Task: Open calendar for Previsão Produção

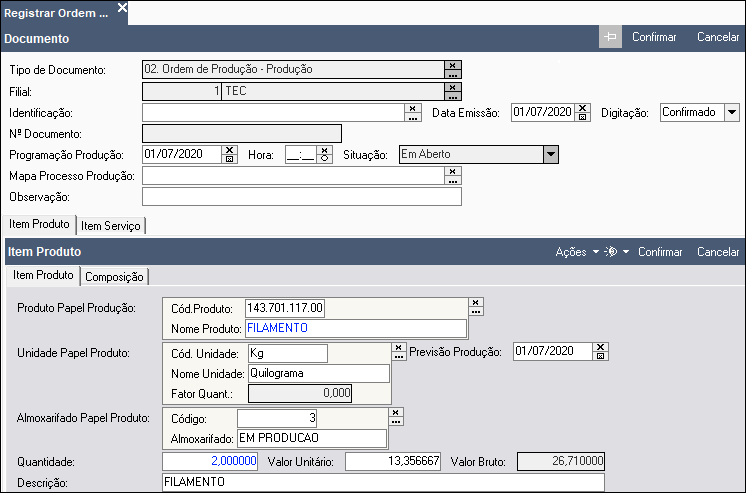Action: (600, 356)
